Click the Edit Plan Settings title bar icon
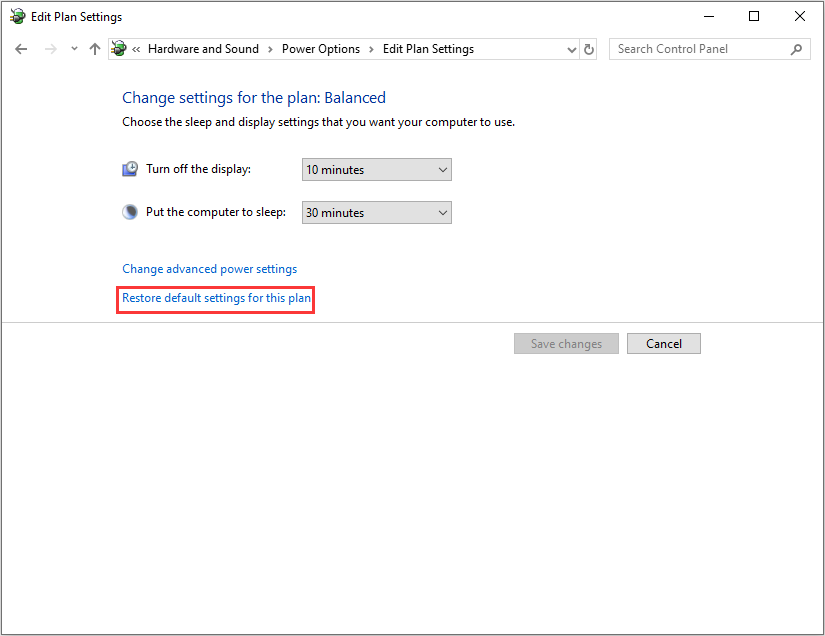 click(x=17, y=16)
